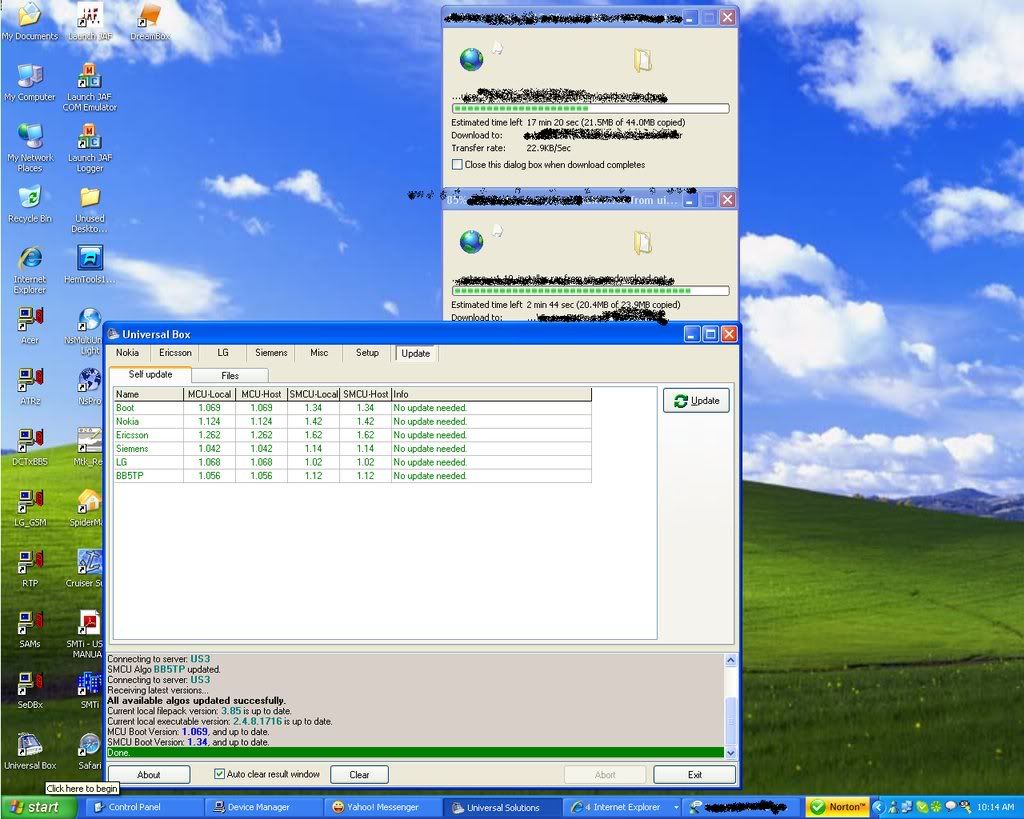Image resolution: width=1024 pixels, height=819 pixels.
Task: Click the log panel scroll-down arrow
Action: click(x=730, y=752)
